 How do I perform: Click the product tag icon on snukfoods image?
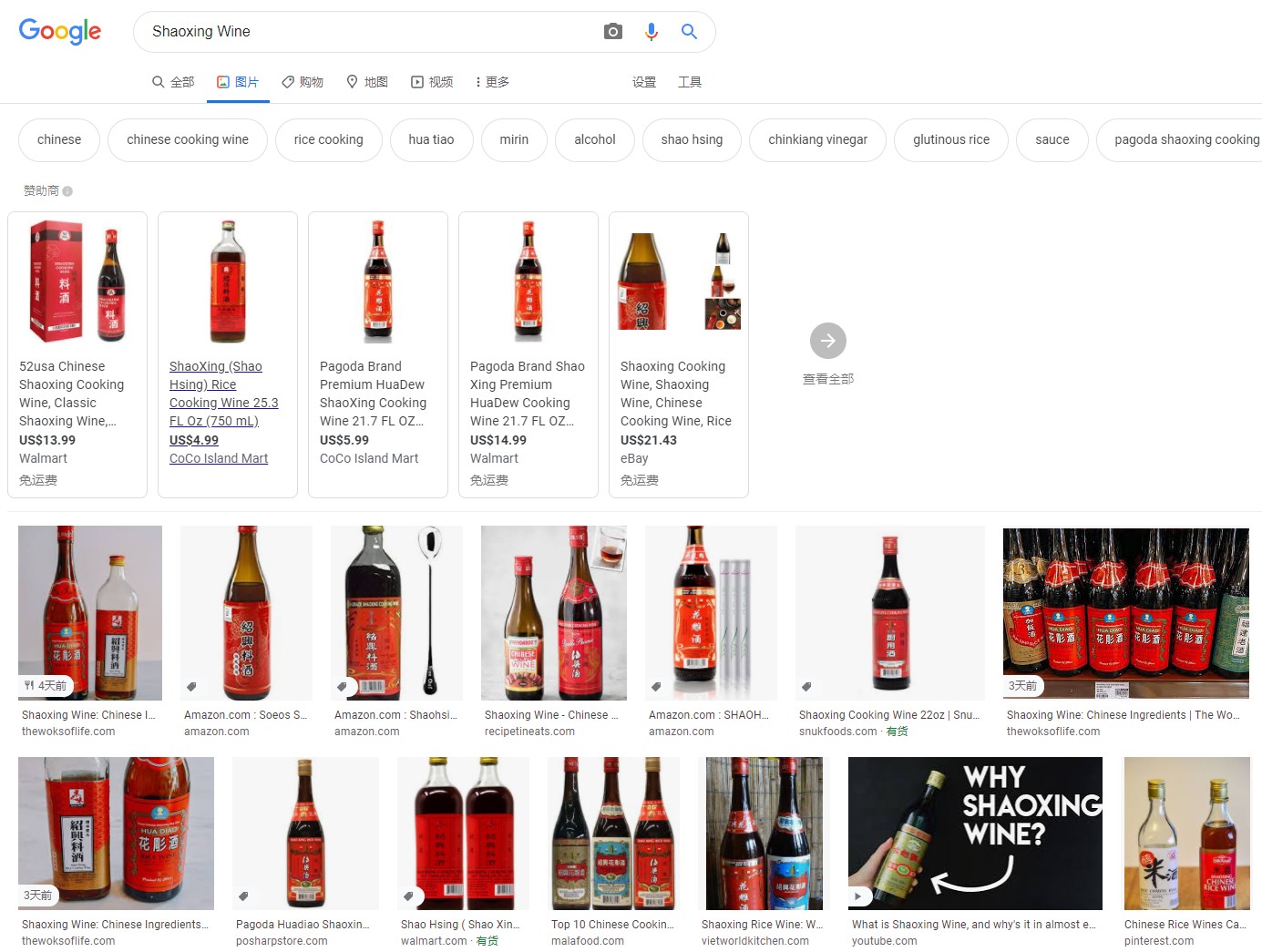coord(806,686)
